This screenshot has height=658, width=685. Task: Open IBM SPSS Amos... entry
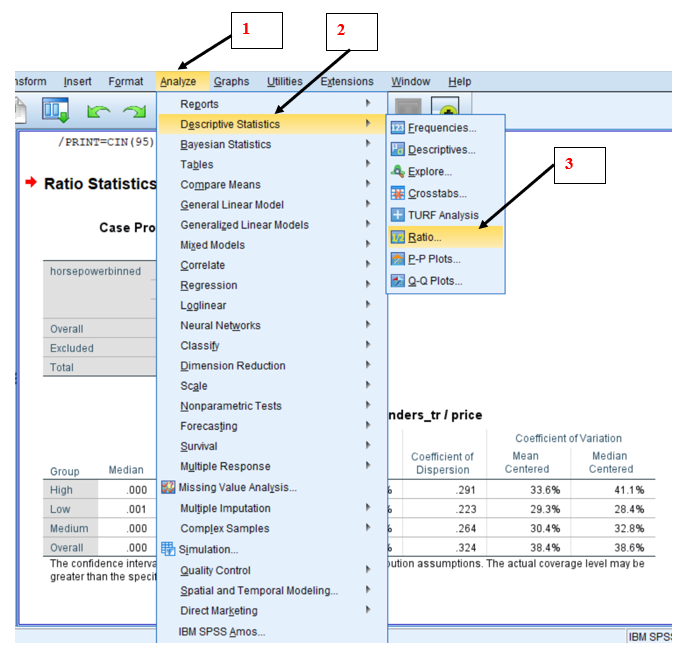point(222,632)
